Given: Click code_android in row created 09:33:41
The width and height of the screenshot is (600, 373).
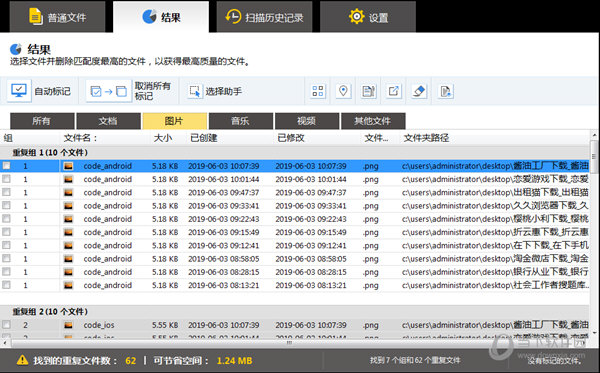Looking at the screenshot, I should (x=108, y=206).
